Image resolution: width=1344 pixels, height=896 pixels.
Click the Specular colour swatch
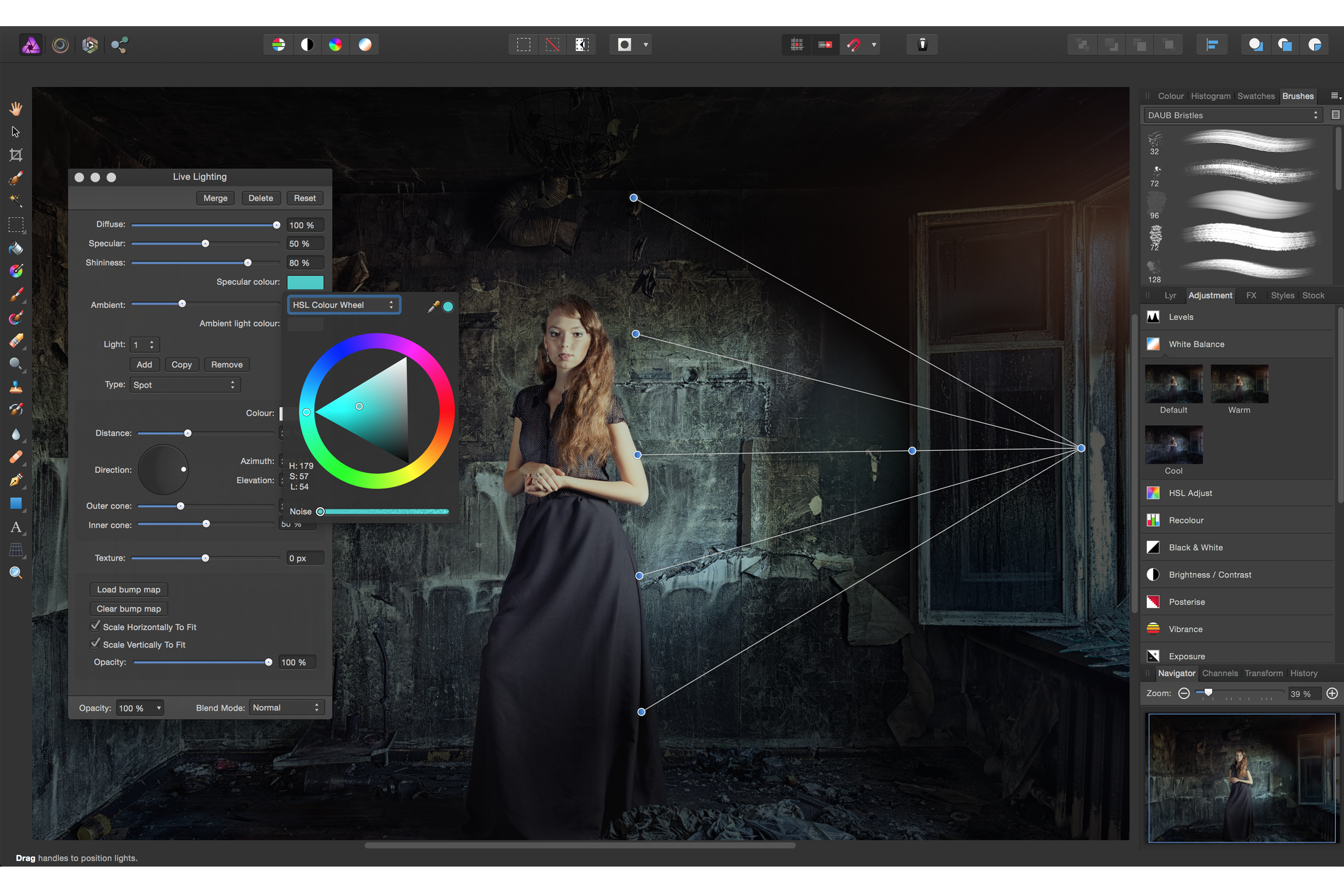[x=305, y=282]
